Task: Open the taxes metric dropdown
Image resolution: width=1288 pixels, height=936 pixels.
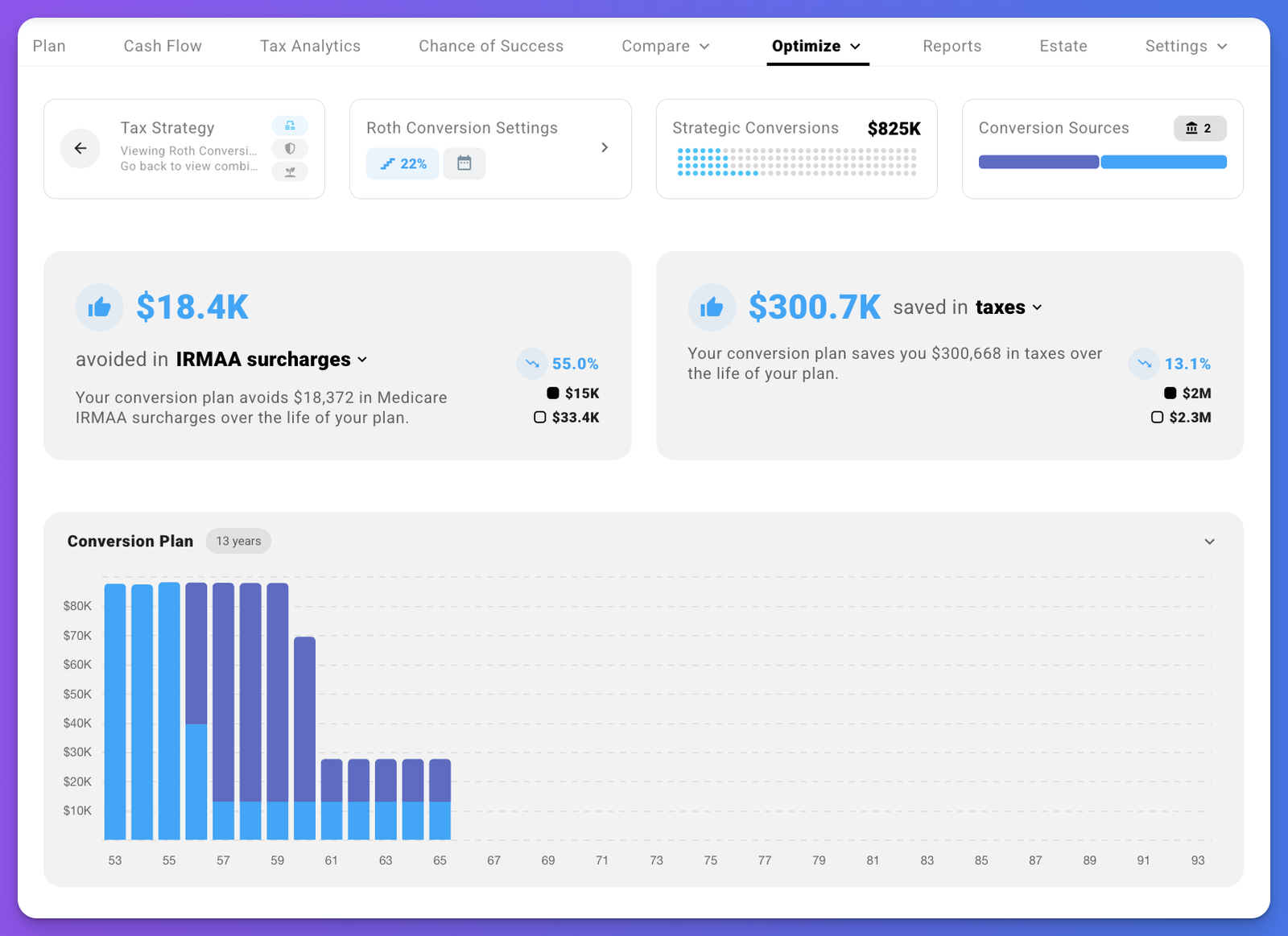Action: tap(1037, 307)
